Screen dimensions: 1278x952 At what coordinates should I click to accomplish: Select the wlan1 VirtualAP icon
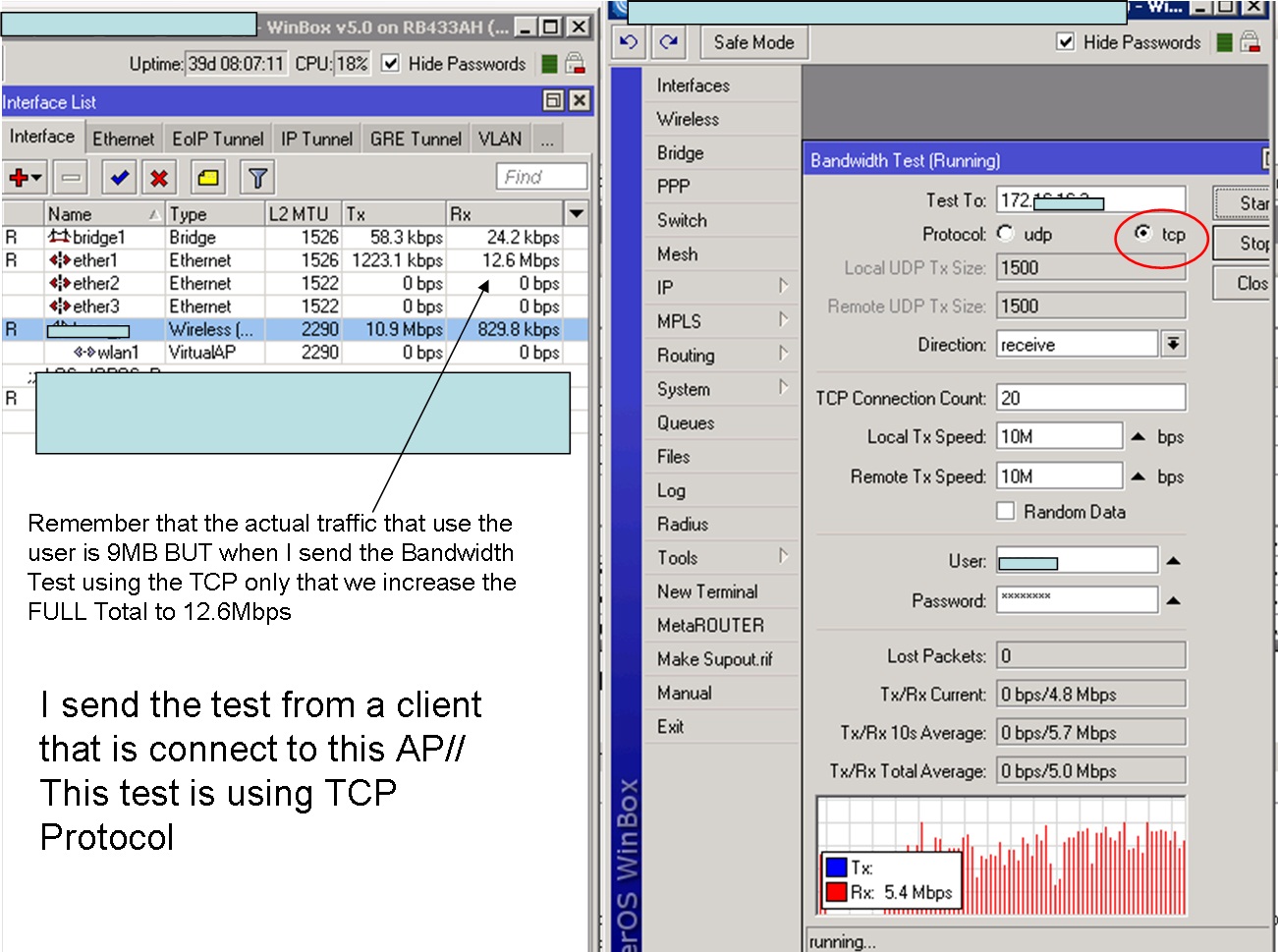(84, 352)
